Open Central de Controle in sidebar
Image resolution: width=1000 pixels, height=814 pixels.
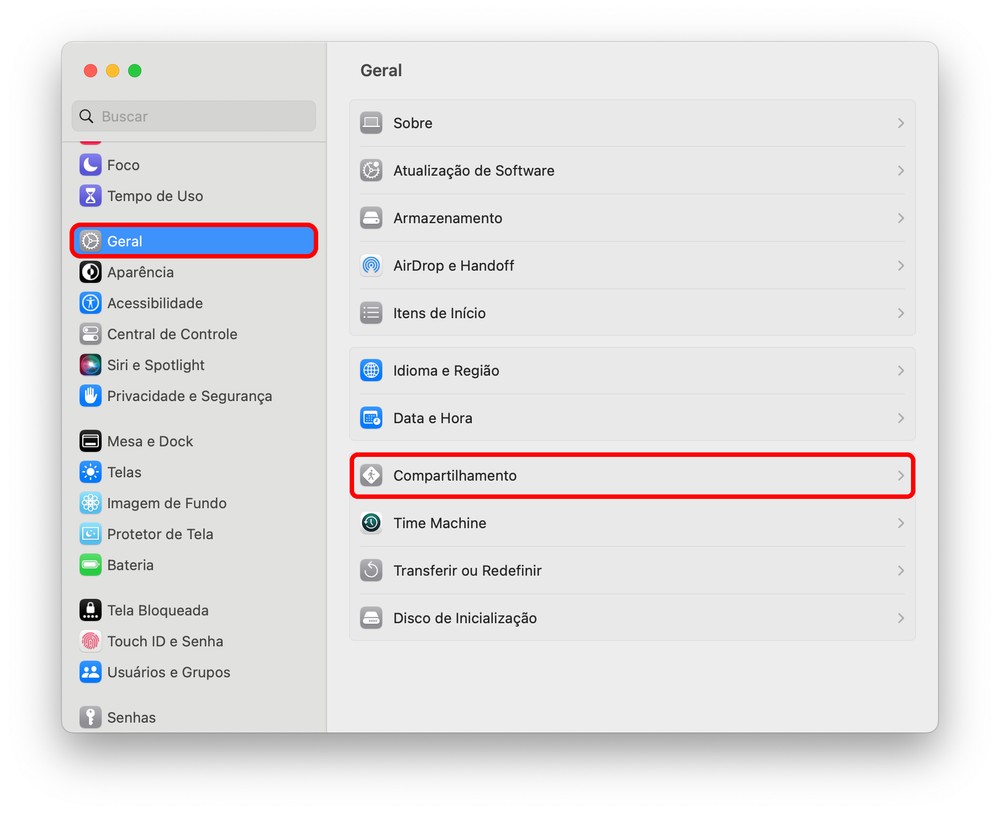172,334
